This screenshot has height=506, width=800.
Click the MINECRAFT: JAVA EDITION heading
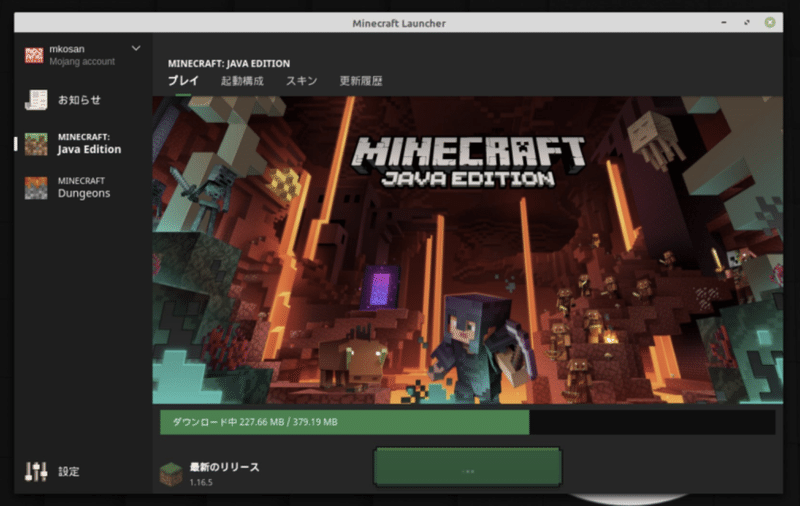(229, 63)
